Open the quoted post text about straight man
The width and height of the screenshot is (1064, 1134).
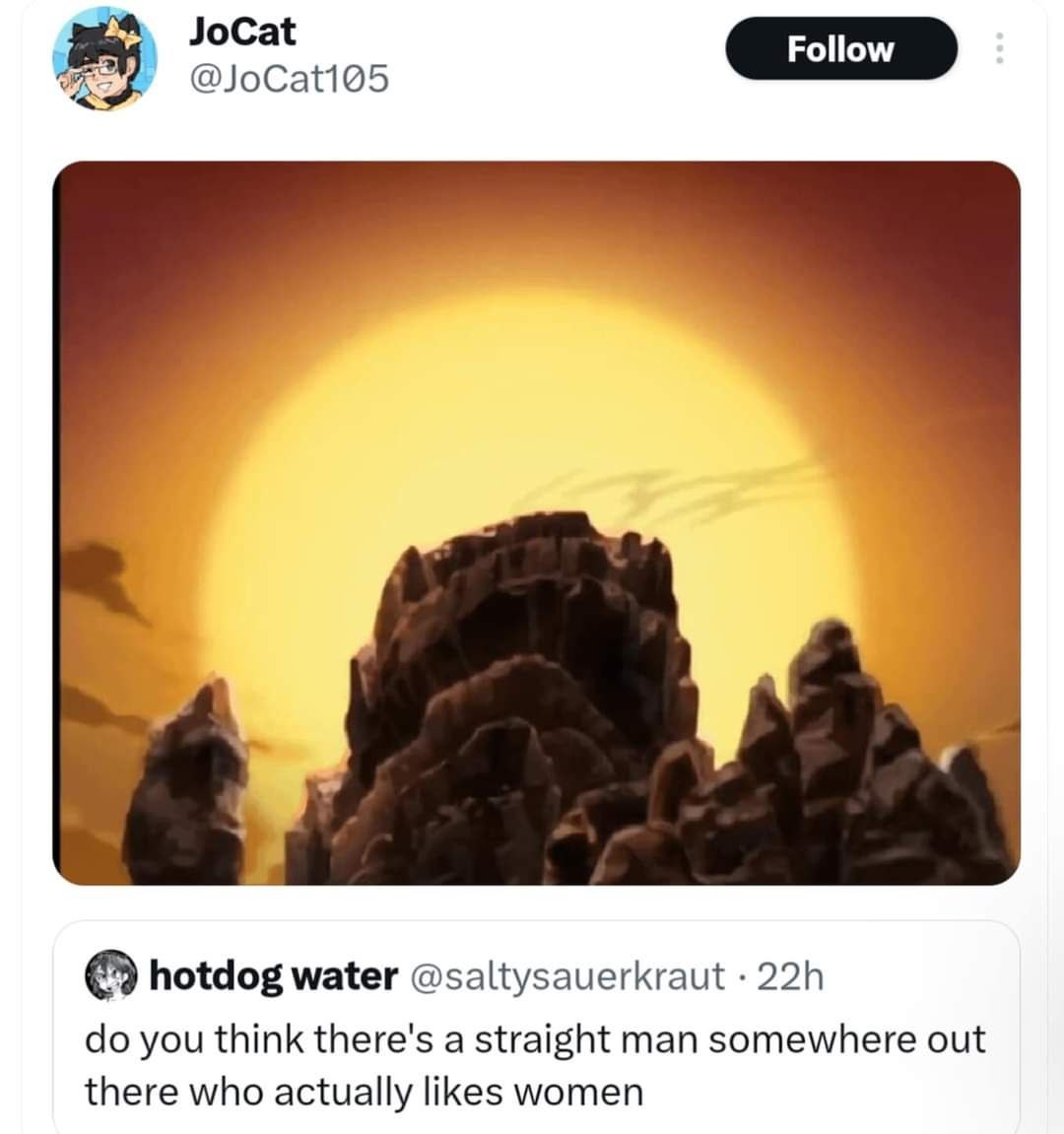tap(535, 1065)
